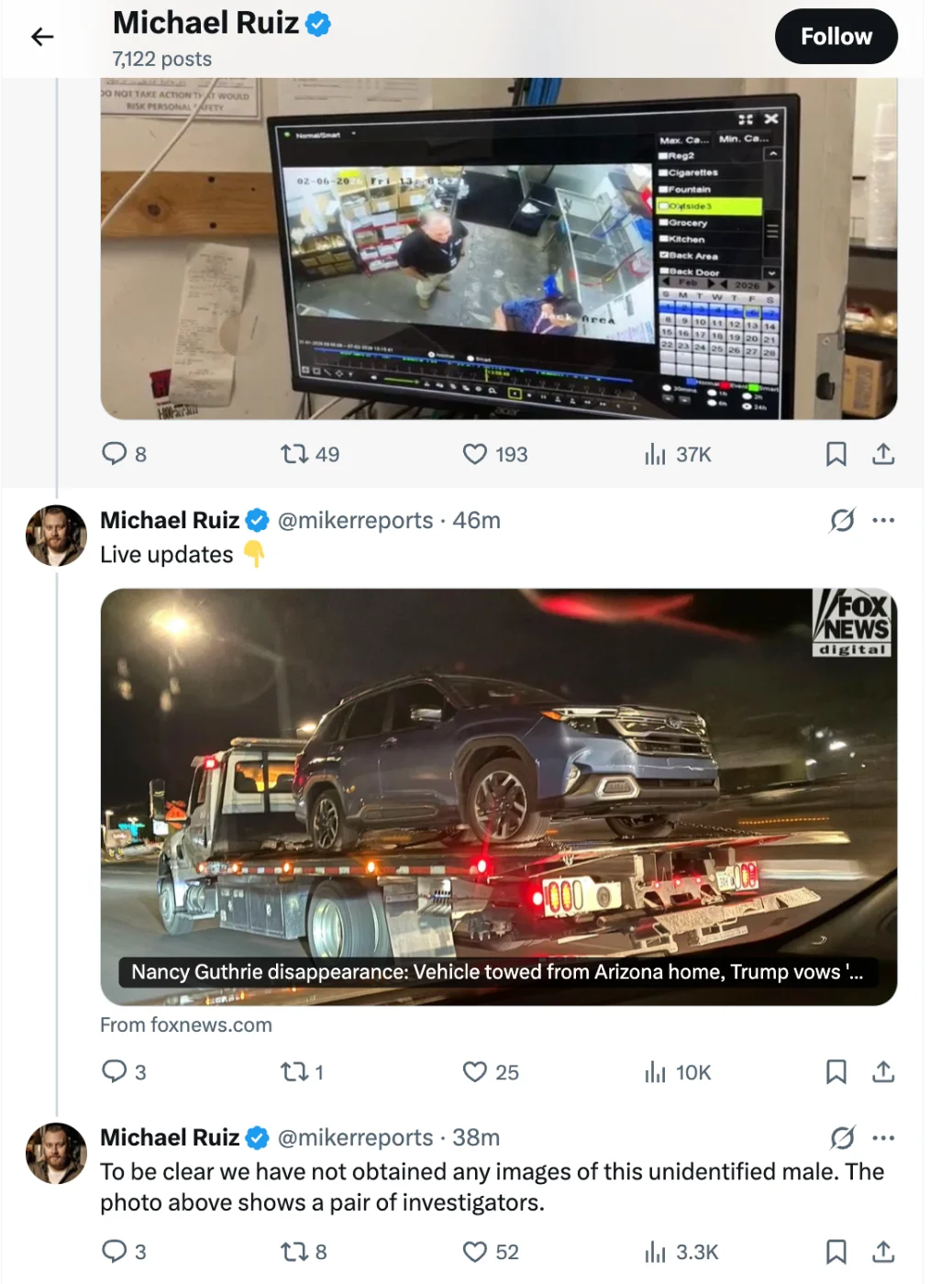Bookmark the security camera monitor post

(x=836, y=454)
